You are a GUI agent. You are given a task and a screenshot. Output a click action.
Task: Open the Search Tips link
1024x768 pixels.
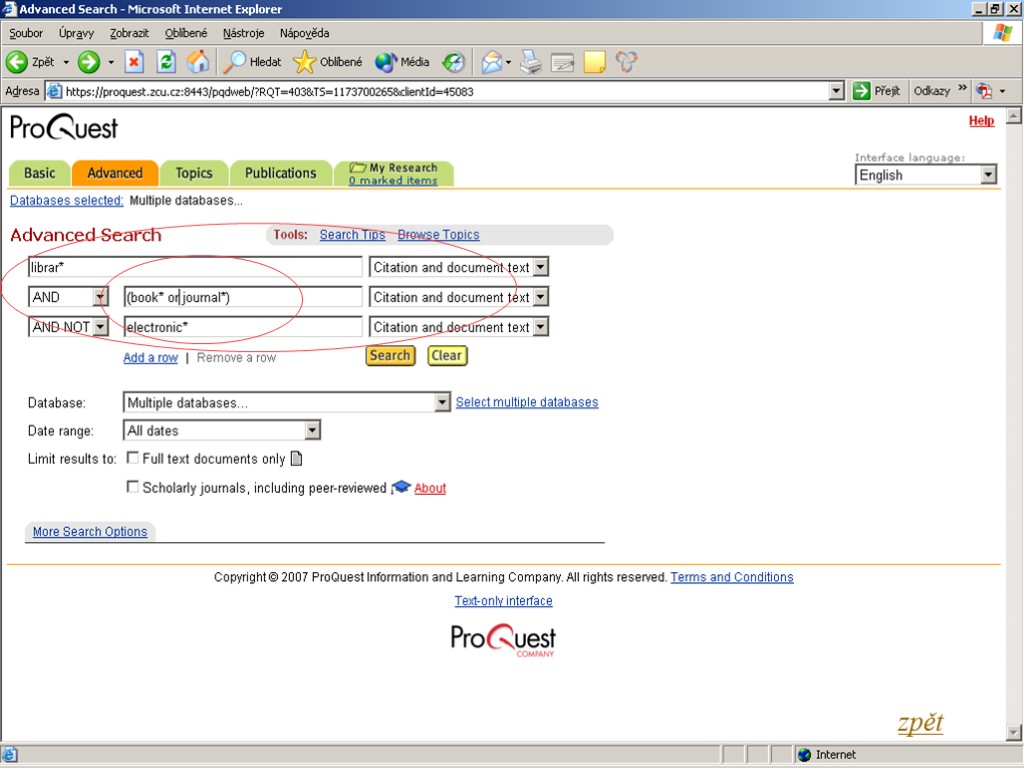pos(352,234)
